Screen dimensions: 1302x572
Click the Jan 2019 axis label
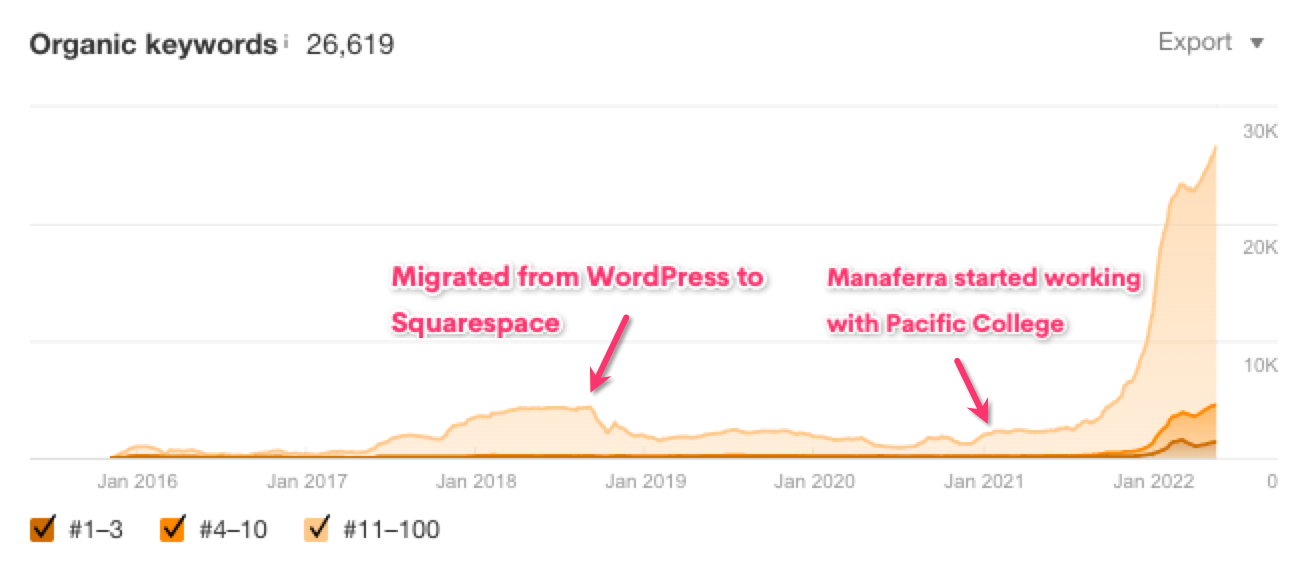click(646, 481)
